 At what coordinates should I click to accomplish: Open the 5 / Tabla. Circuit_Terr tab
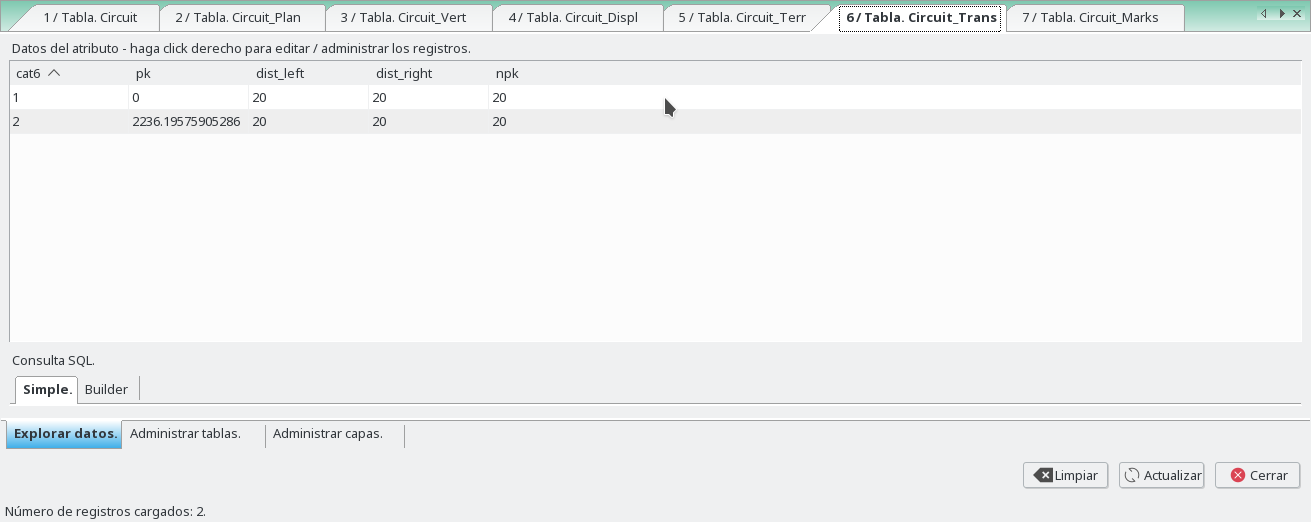pyautogui.click(x=742, y=18)
